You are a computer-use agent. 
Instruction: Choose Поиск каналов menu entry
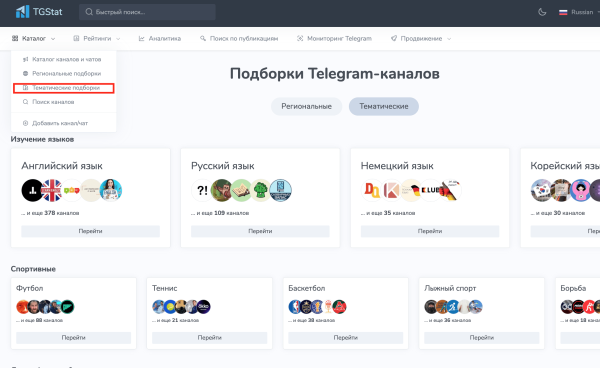pyautogui.click(x=64, y=102)
